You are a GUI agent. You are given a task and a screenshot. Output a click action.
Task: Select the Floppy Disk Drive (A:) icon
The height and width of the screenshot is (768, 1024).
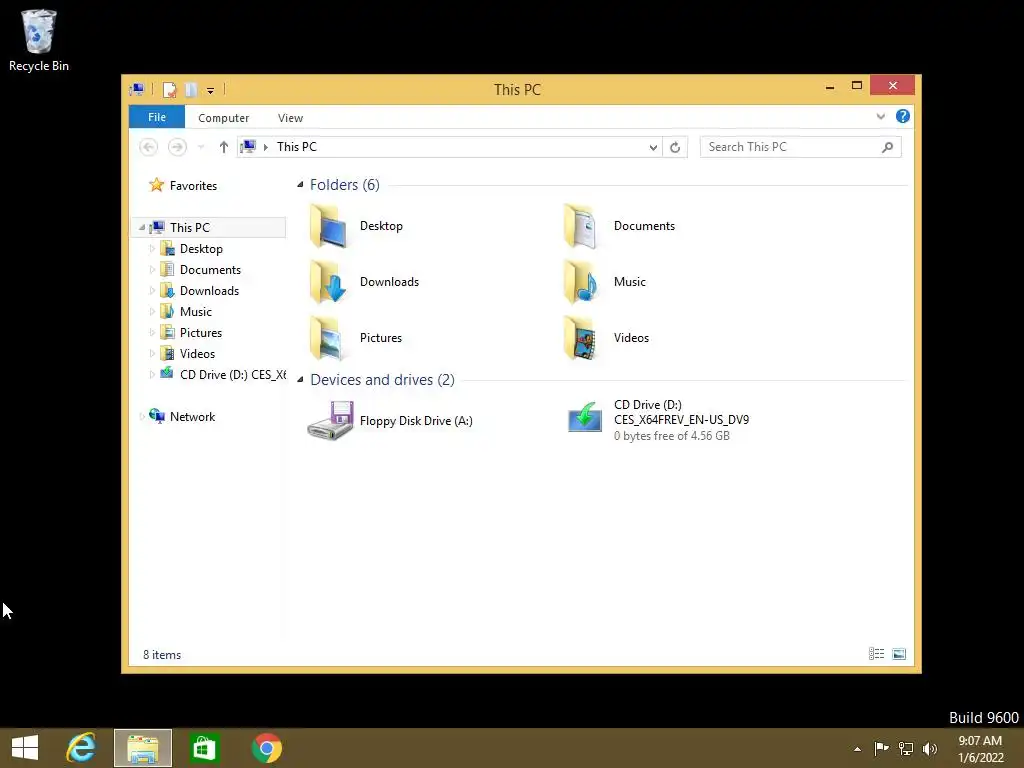pyautogui.click(x=330, y=421)
